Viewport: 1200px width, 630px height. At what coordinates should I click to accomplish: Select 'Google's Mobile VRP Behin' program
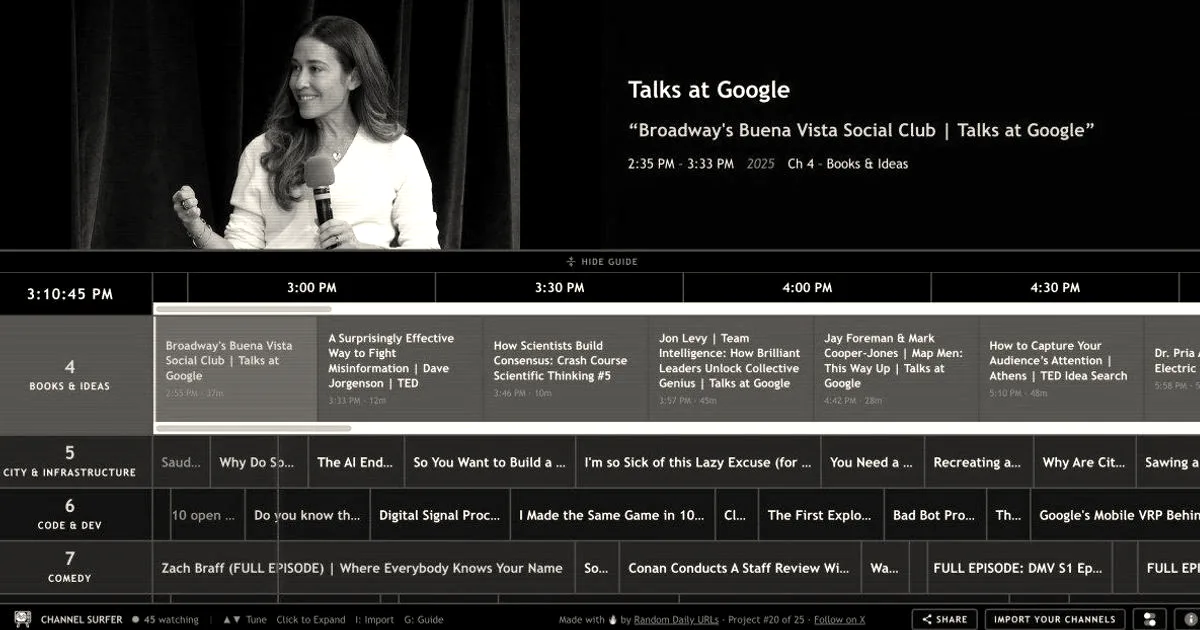(x=1115, y=515)
